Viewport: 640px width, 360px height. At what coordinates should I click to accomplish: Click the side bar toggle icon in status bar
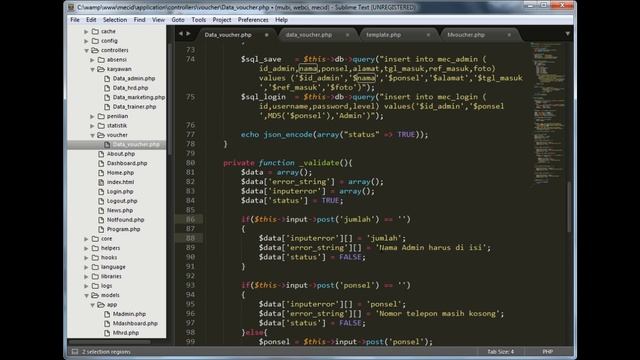click(75, 351)
